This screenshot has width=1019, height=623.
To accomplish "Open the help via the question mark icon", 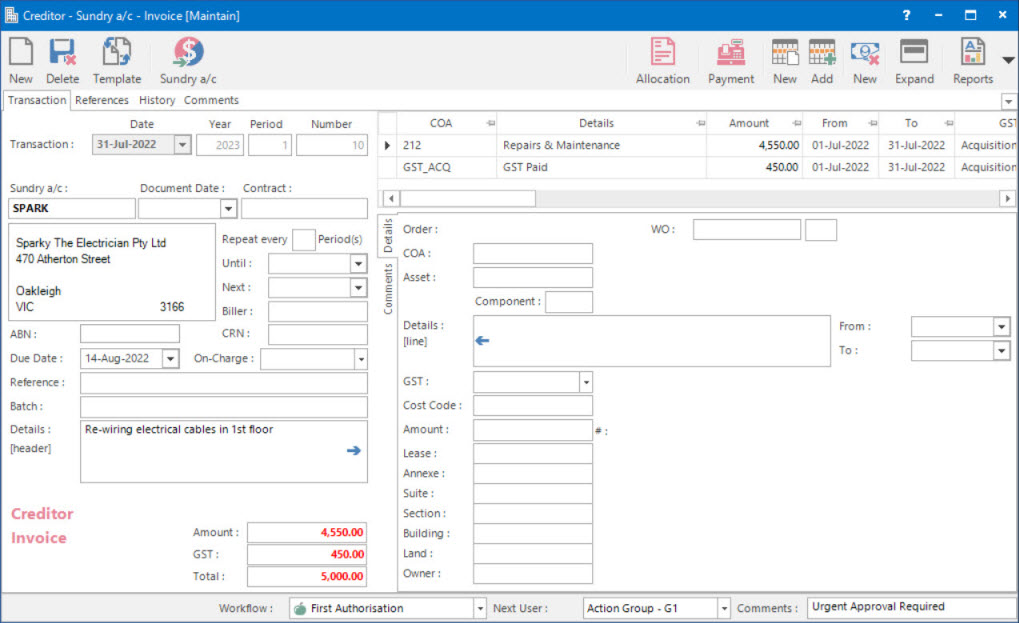I will click(905, 15).
